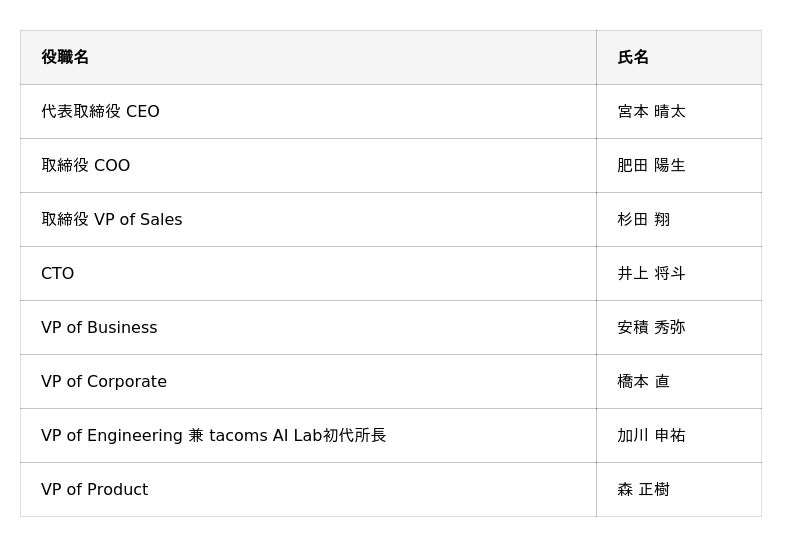Click the name 井上 将斗

[651, 274]
